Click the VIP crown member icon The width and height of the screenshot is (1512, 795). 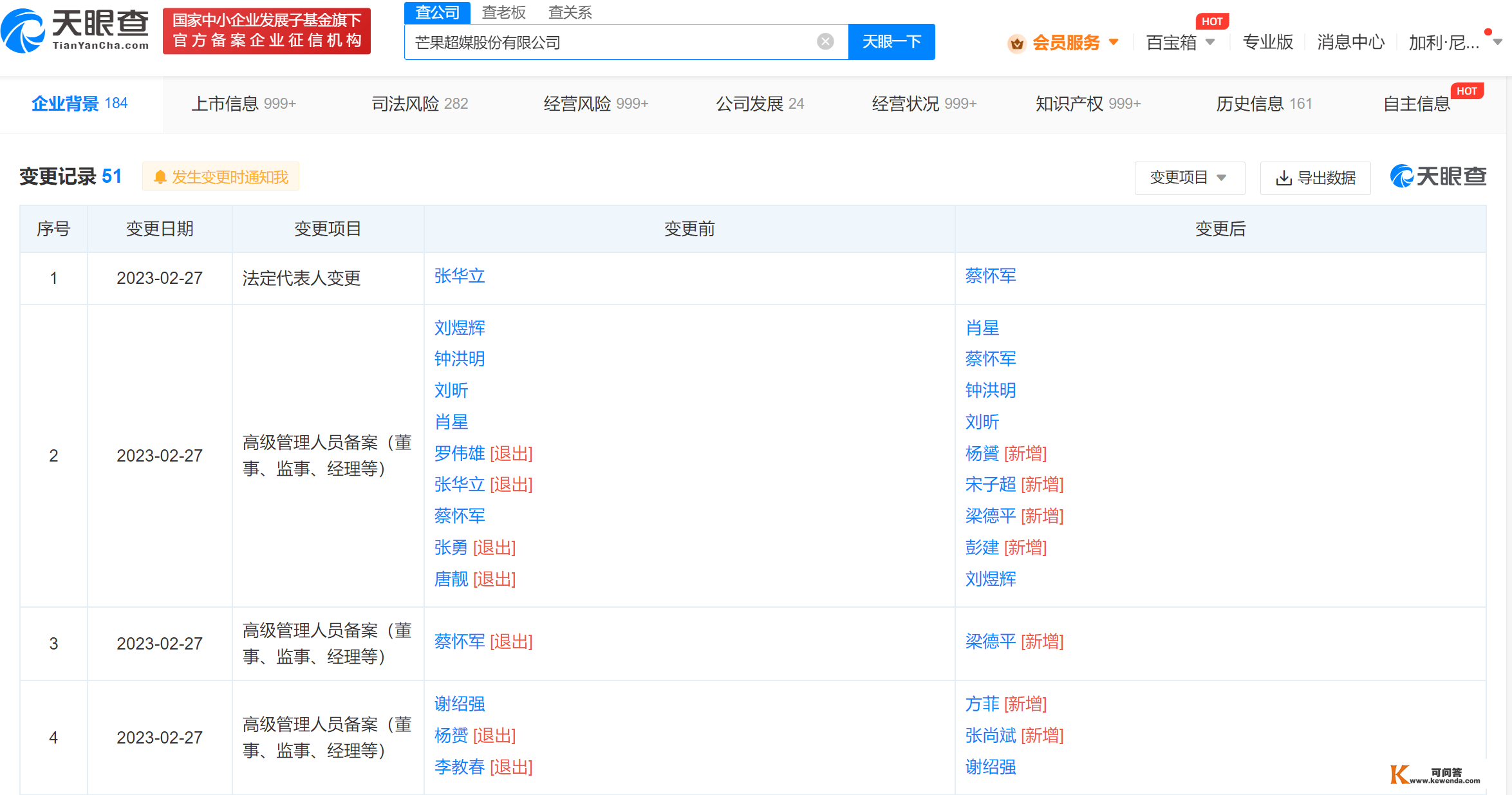1016,43
